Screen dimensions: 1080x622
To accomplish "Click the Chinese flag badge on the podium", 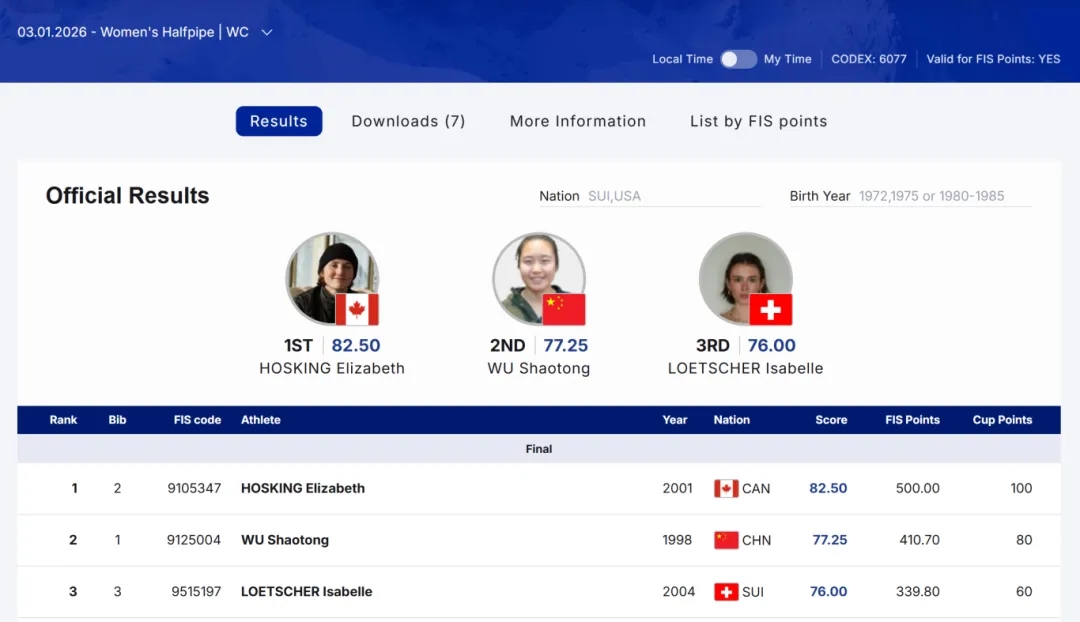I will click(x=564, y=309).
